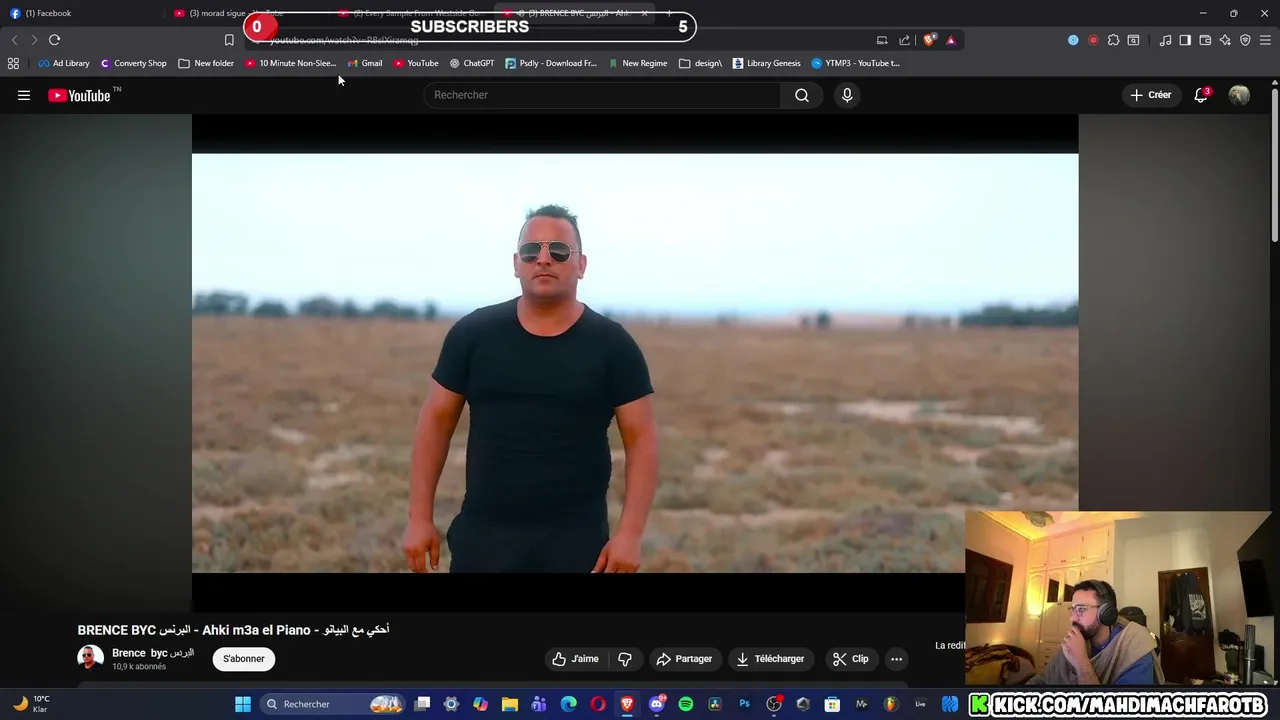Click Télécharger to download video
The width and height of the screenshot is (1280, 720).
[770, 659]
